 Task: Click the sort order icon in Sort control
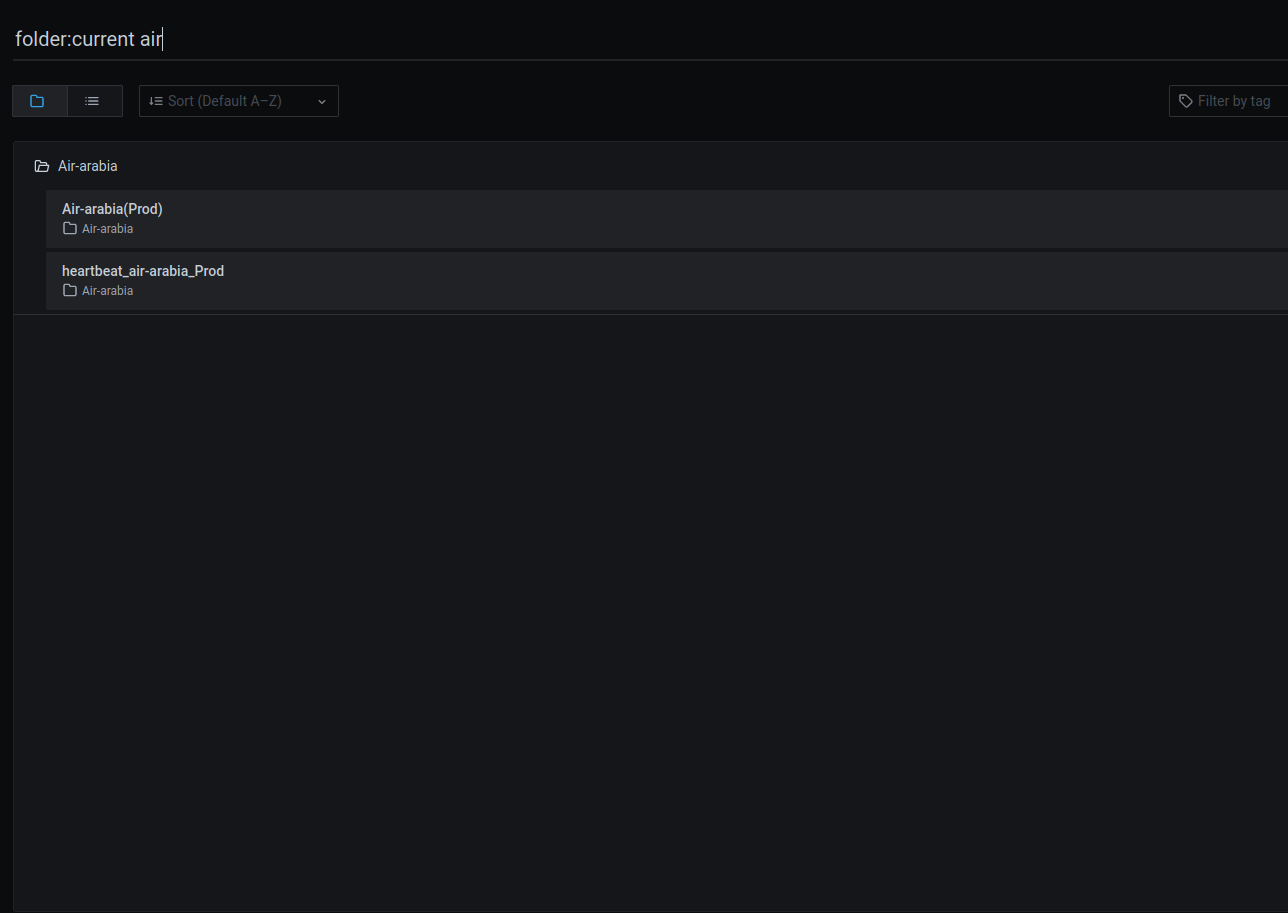pos(156,100)
